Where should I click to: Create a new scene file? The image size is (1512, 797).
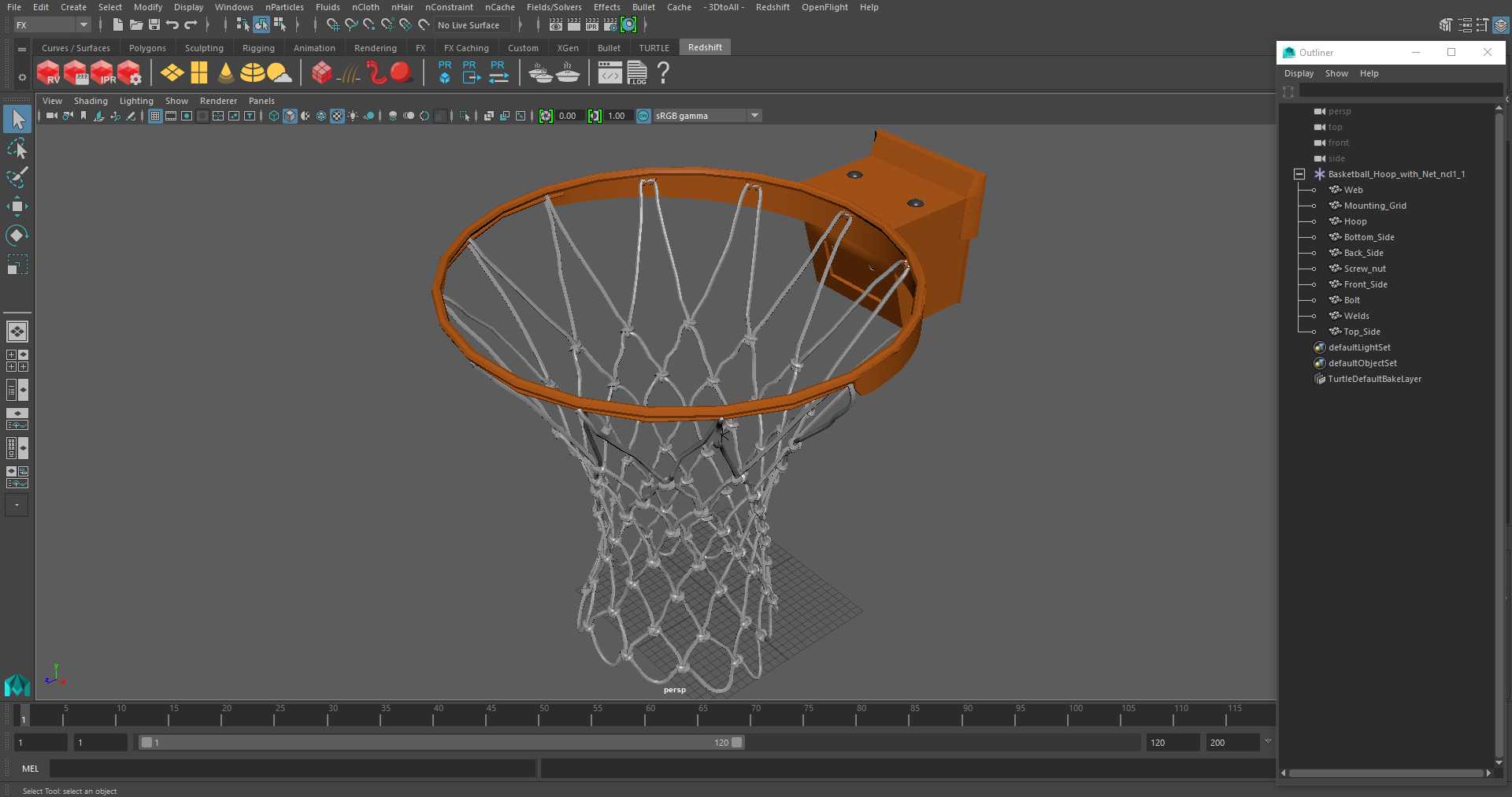click(117, 25)
